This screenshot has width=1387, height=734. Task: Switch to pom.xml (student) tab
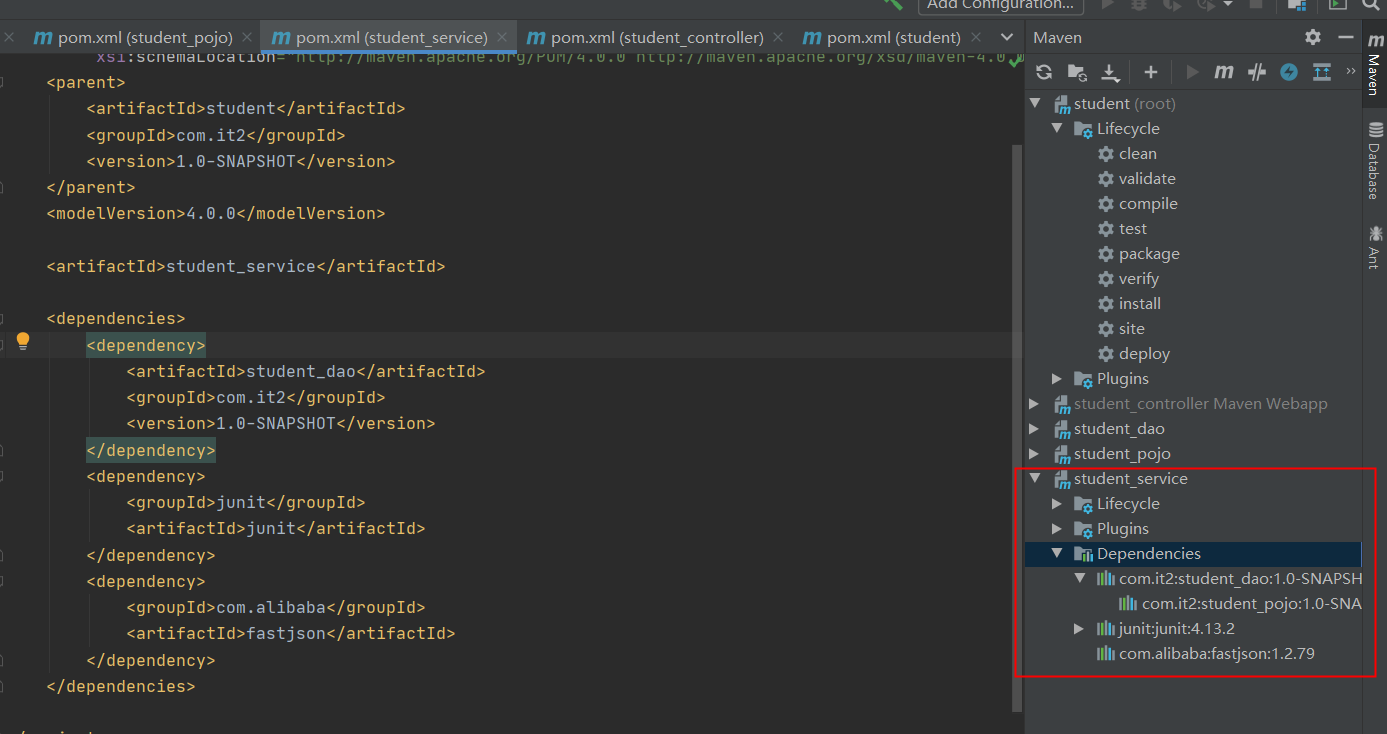pyautogui.click(x=893, y=37)
